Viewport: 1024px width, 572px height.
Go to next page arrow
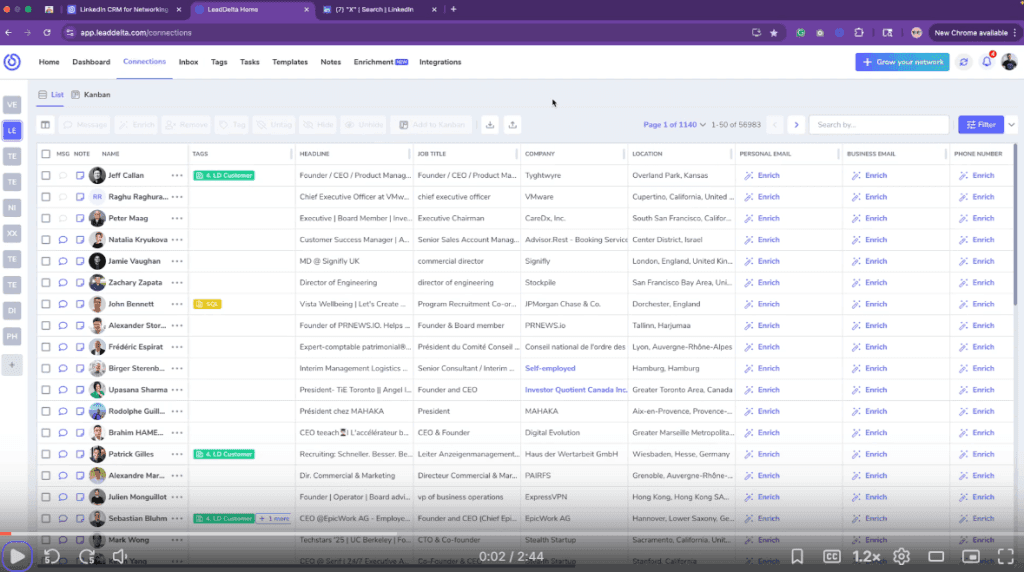click(796, 125)
